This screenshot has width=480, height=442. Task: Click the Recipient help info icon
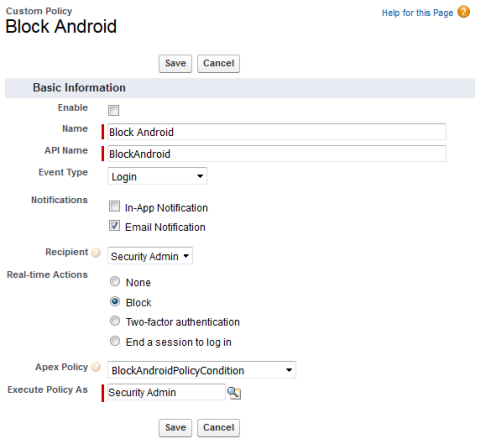pos(96,253)
